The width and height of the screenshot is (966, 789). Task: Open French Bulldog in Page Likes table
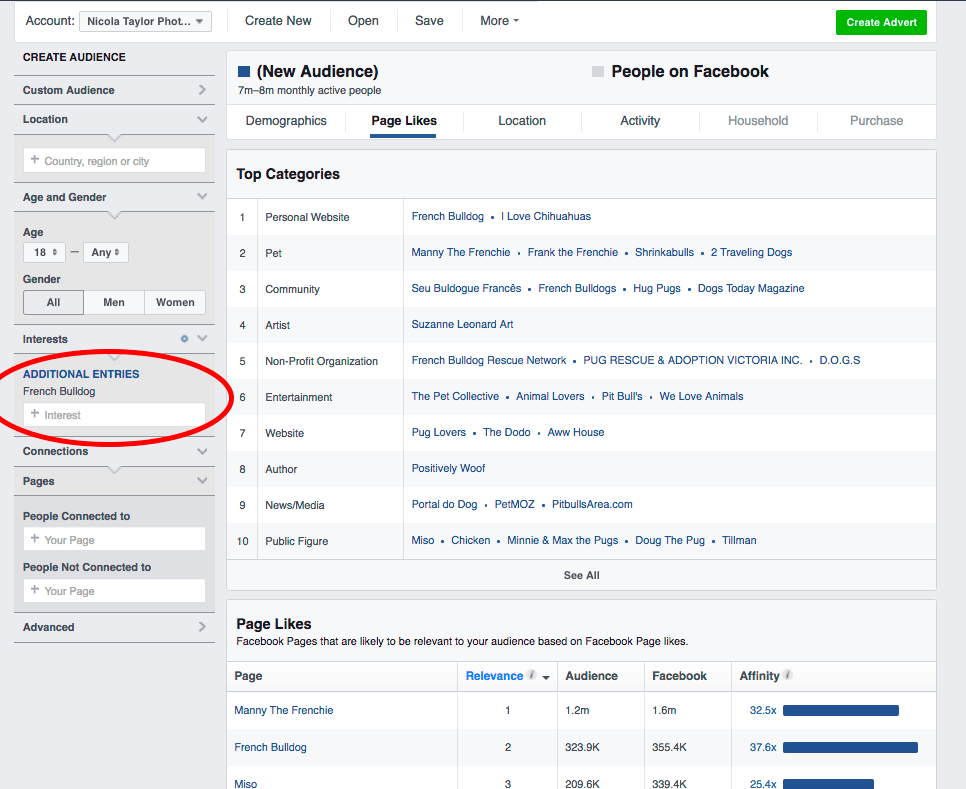(x=270, y=747)
